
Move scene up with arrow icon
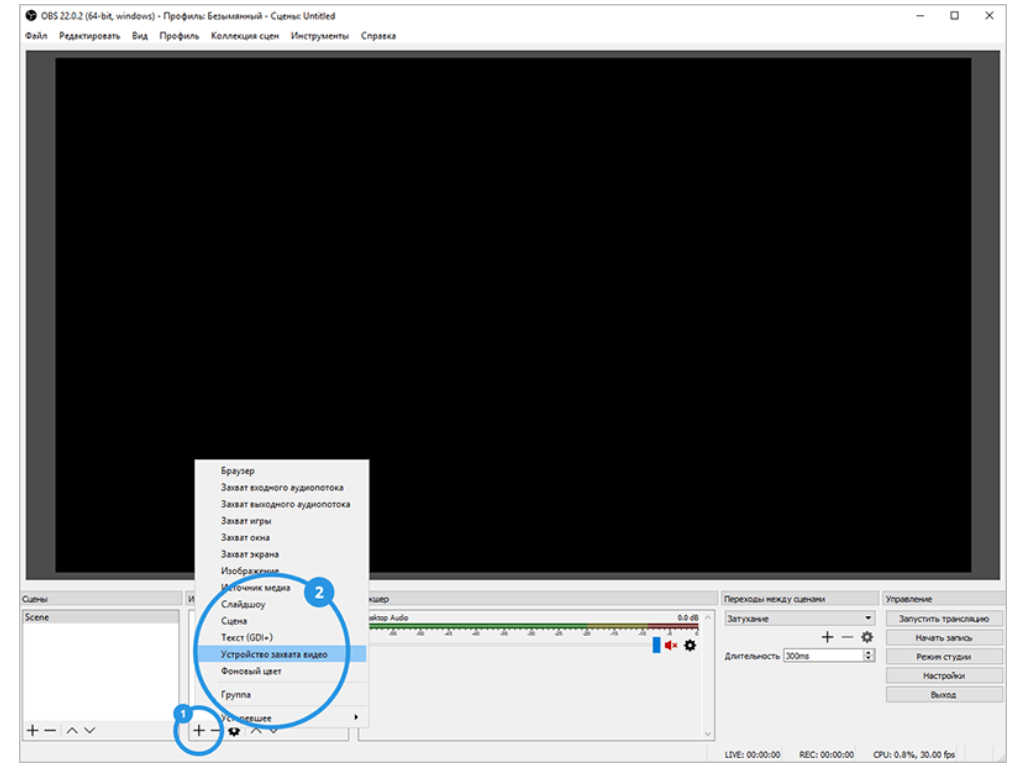point(72,731)
